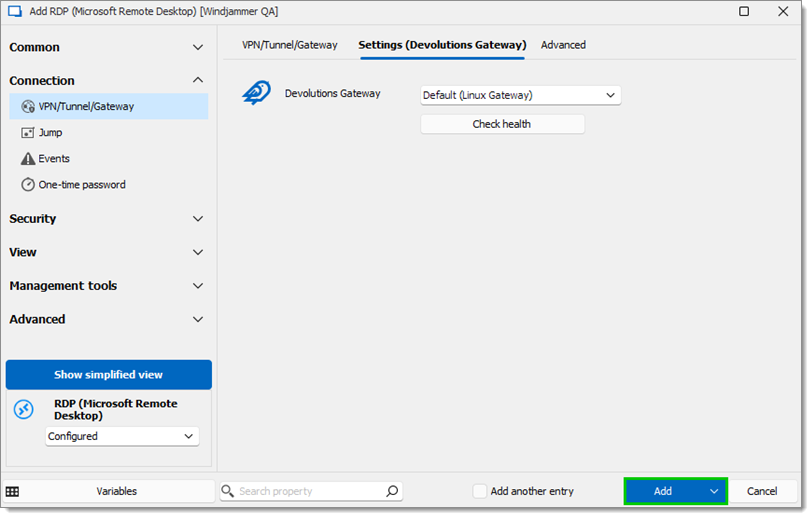Image resolution: width=812 pixels, height=518 pixels.
Task: Open the Add button dropdown arrow
Action: click(714, 491)
